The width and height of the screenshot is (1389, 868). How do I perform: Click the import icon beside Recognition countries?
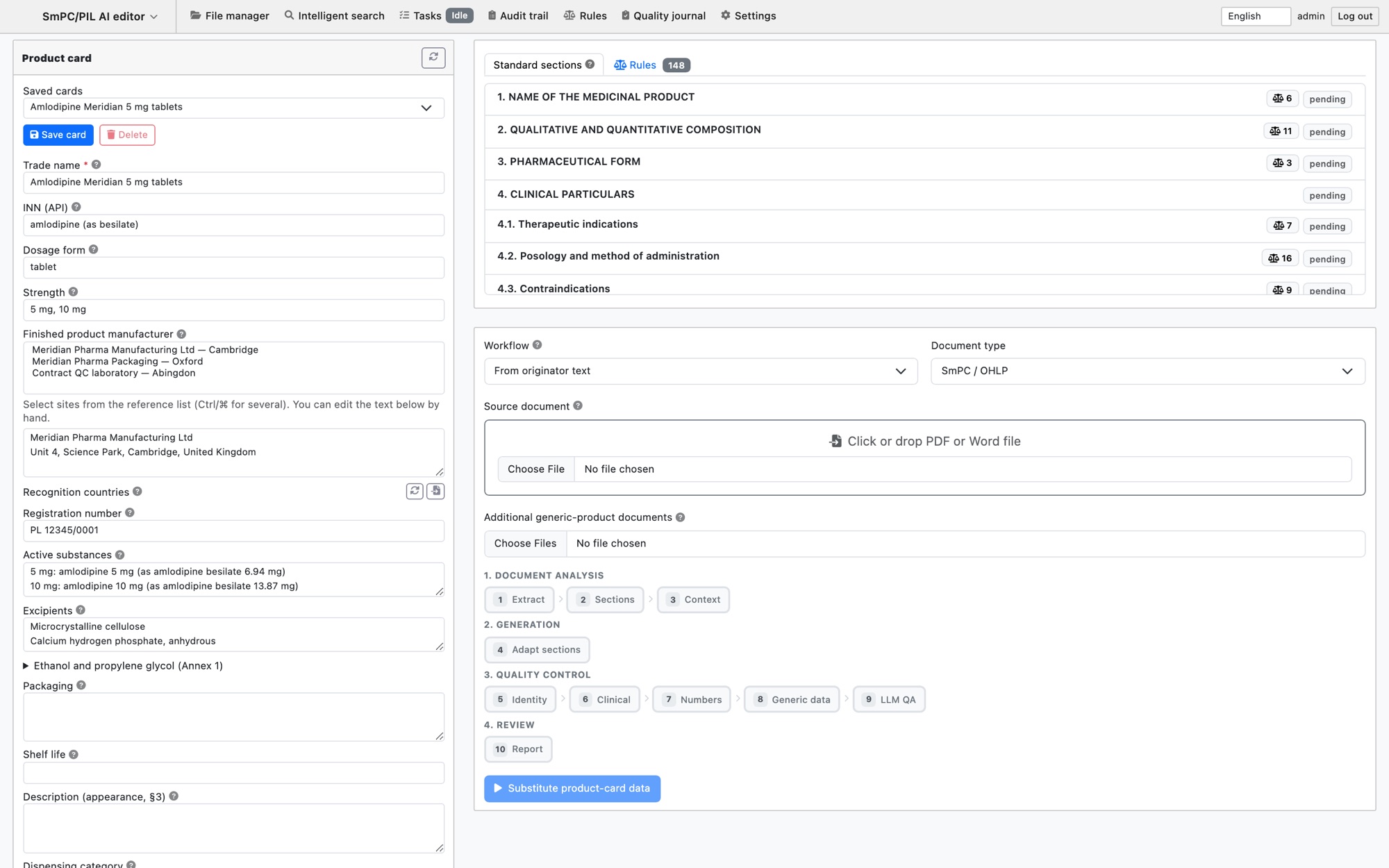[435, 491]
